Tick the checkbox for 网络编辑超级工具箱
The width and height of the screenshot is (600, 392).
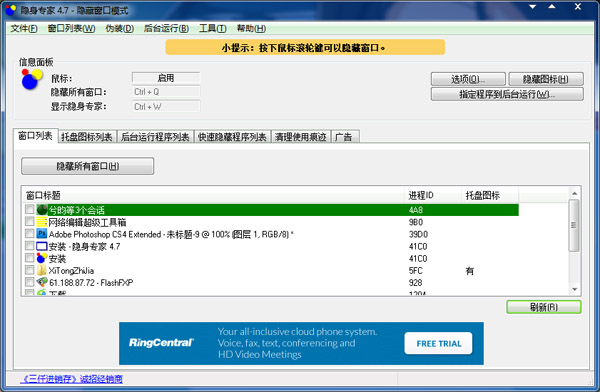(29, 221)
